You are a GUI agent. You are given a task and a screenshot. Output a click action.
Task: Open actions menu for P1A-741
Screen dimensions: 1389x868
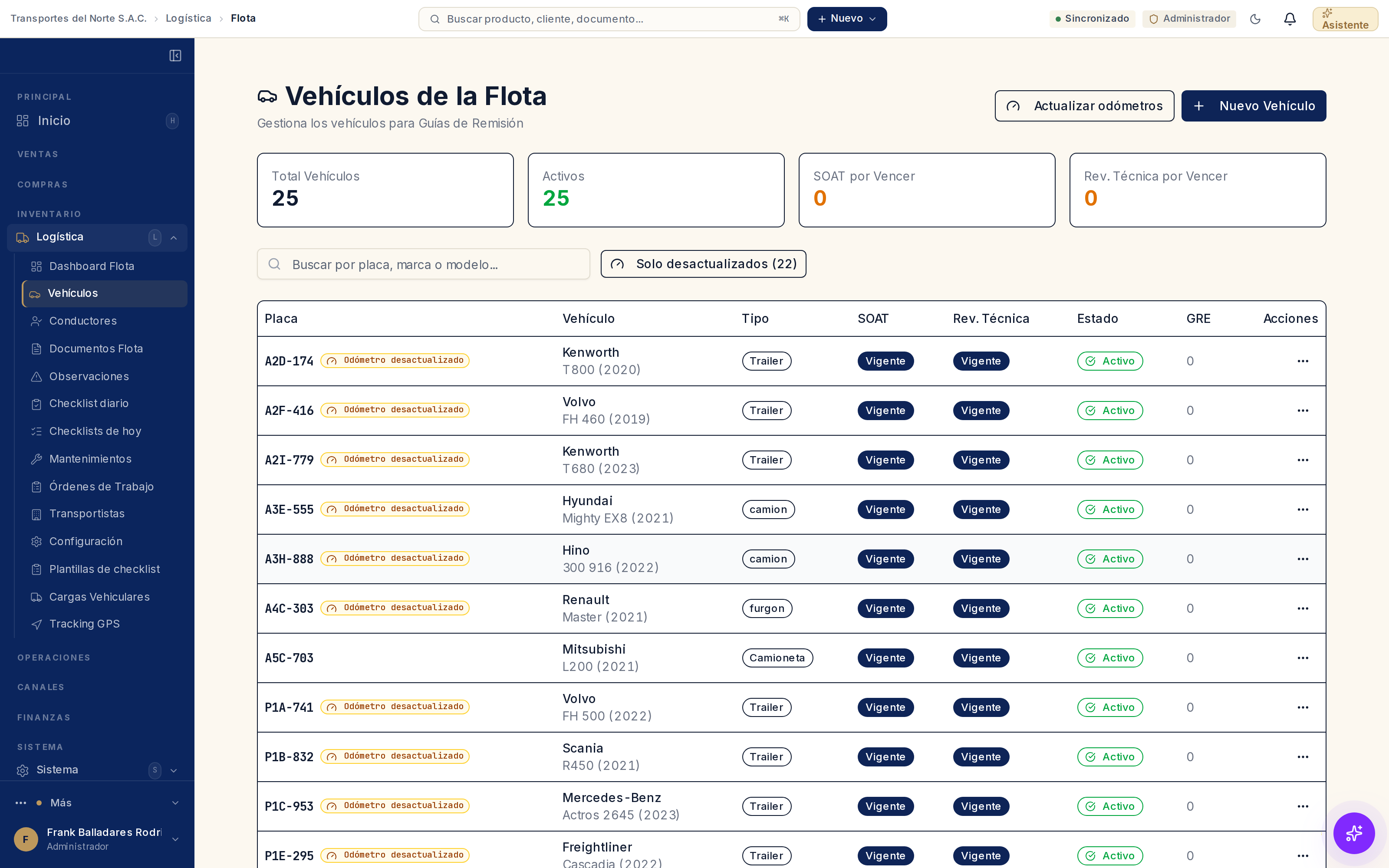point(1303,707)
